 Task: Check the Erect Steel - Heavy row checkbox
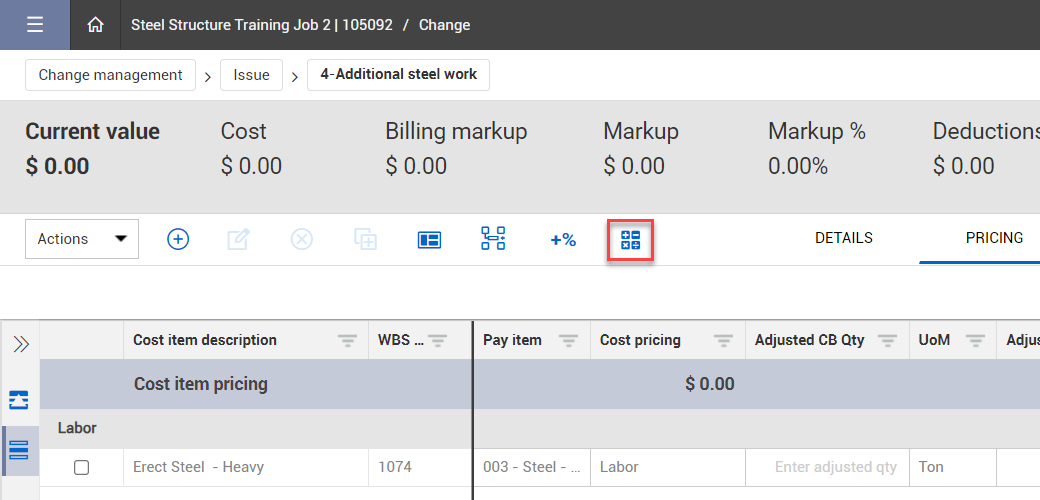click(x=82, y=467)
